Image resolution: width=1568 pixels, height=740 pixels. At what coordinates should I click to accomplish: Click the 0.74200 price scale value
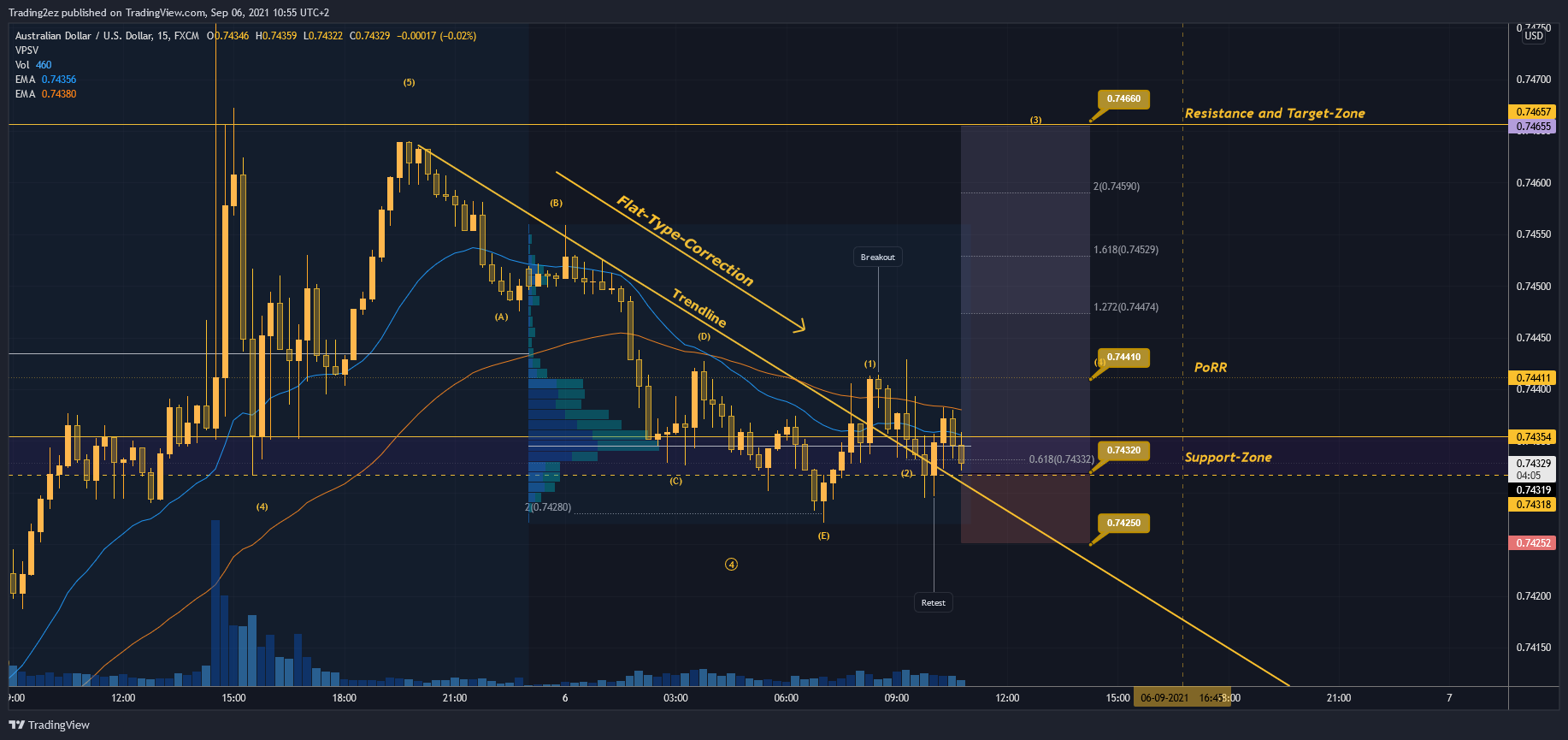click(1534, 596)
